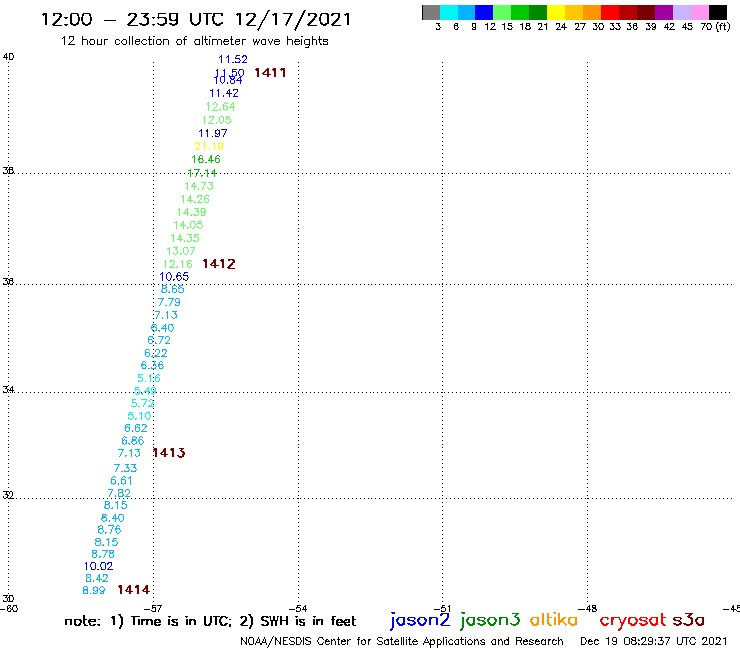Click the wave height value 7.79
This screenshot has width=740, height=650.
tap(169, 302)
